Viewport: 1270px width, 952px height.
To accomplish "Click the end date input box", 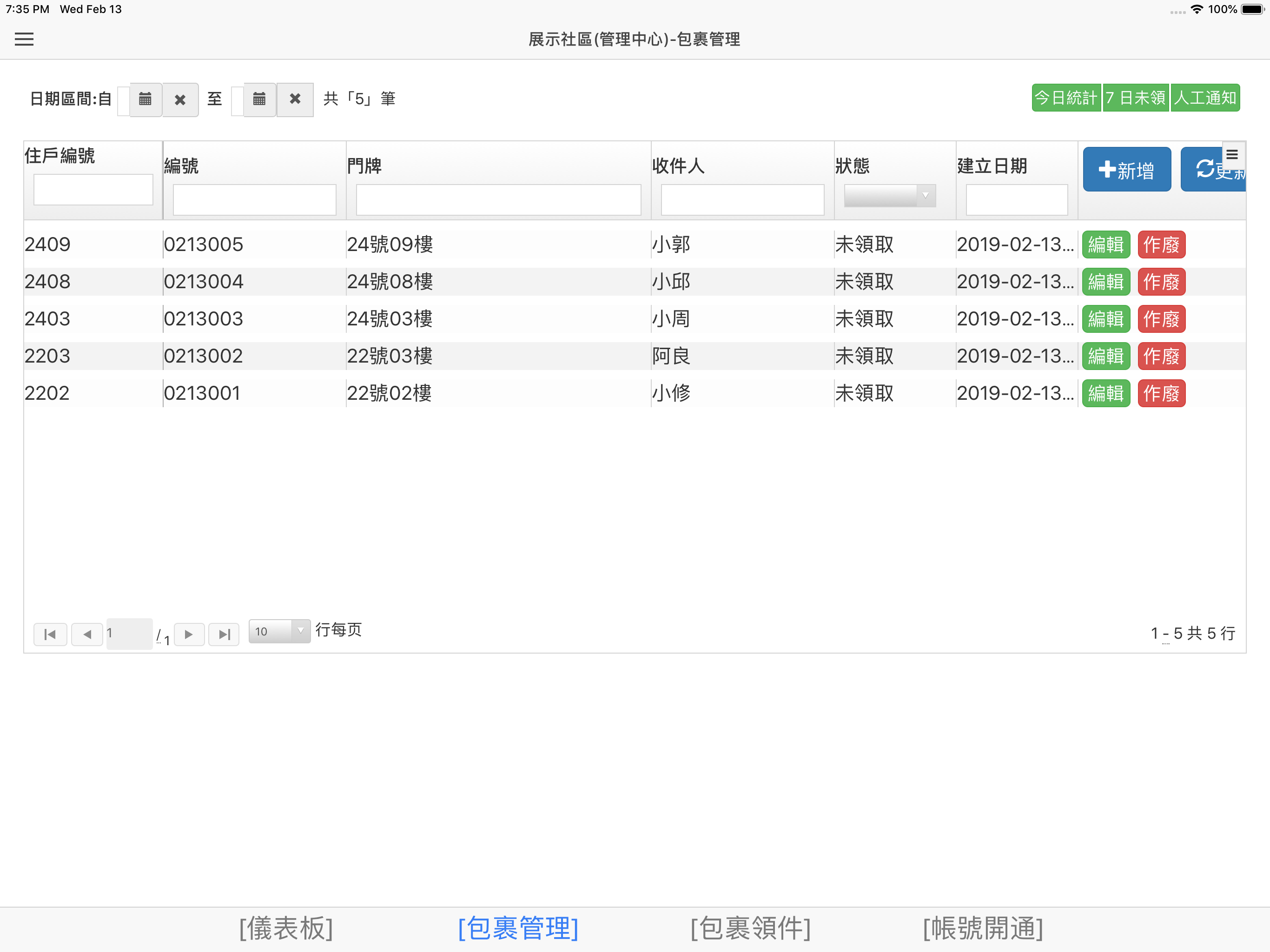I will [x=238, y=101].
